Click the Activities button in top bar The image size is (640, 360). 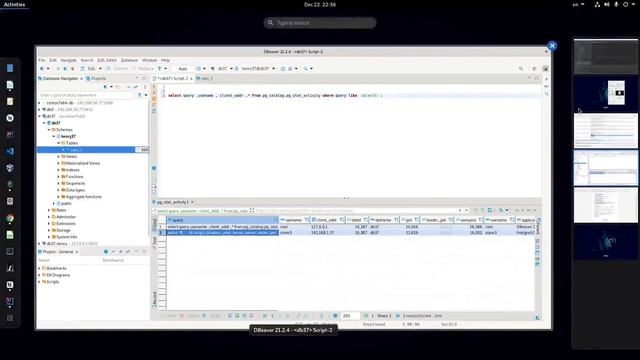tap(14, 4)
